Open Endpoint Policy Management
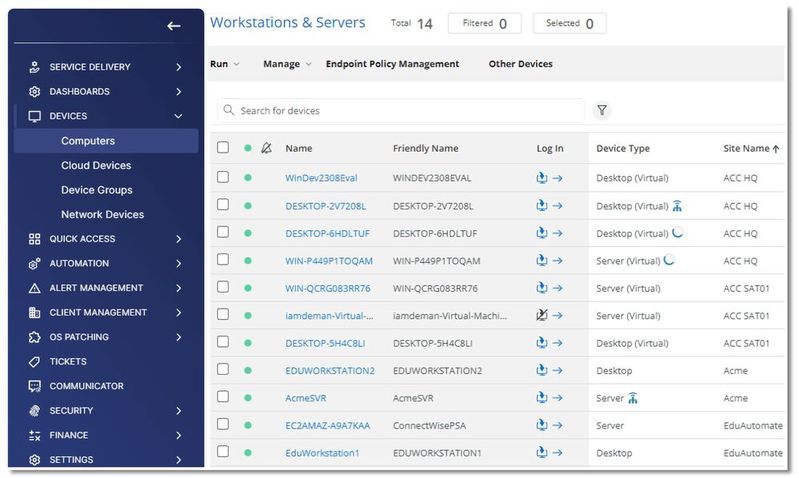 (x=392, y=64)
